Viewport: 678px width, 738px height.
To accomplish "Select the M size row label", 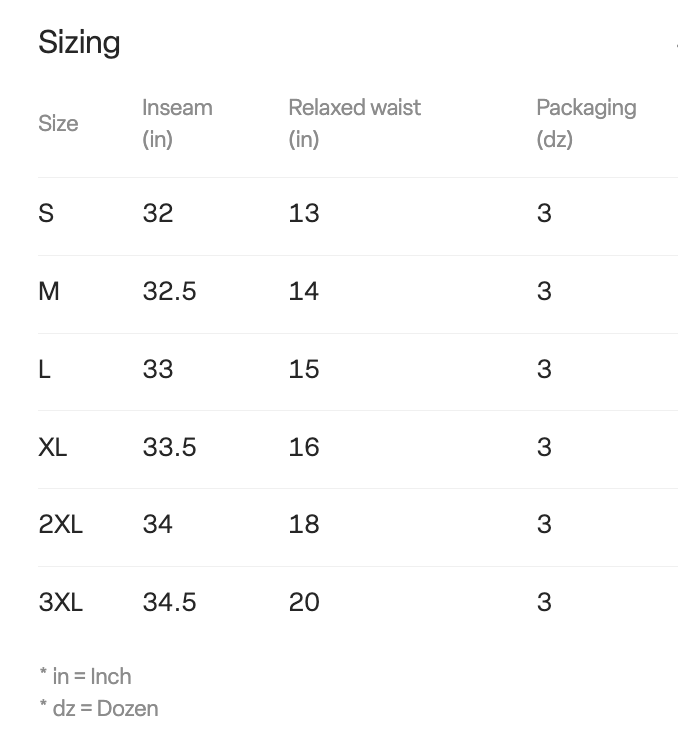I will (49, 291).
